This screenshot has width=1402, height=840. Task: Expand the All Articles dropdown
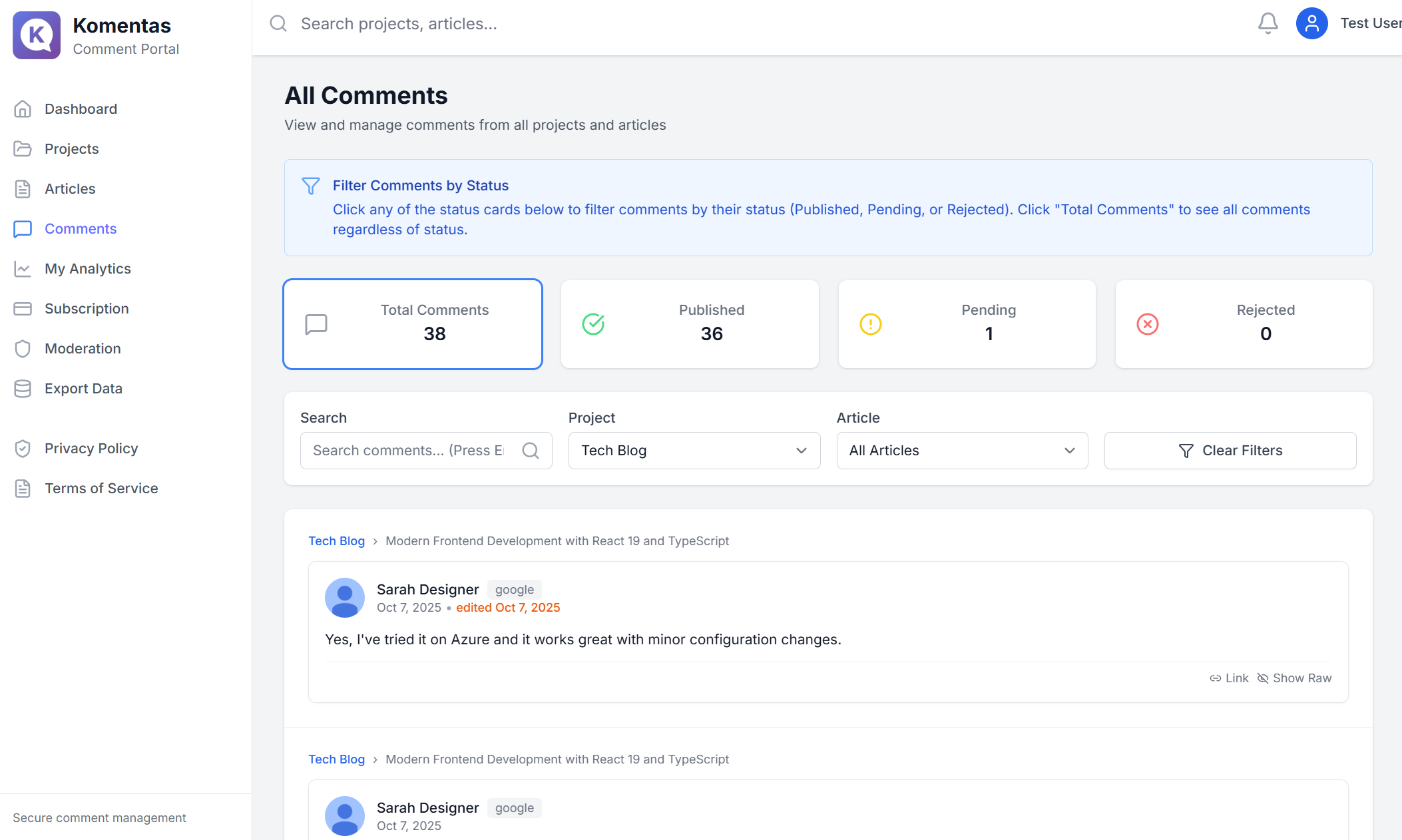962,451
